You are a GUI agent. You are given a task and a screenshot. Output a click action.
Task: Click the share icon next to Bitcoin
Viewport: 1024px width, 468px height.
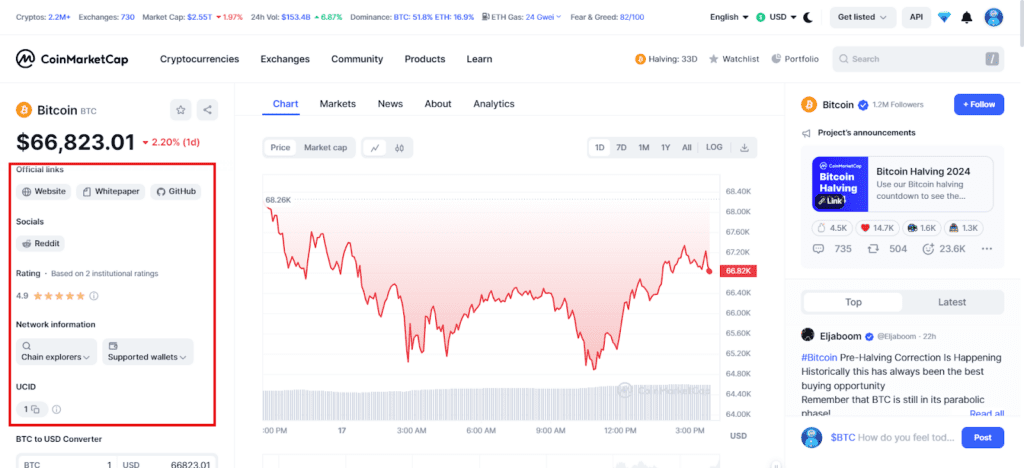(x=208, y=110)
